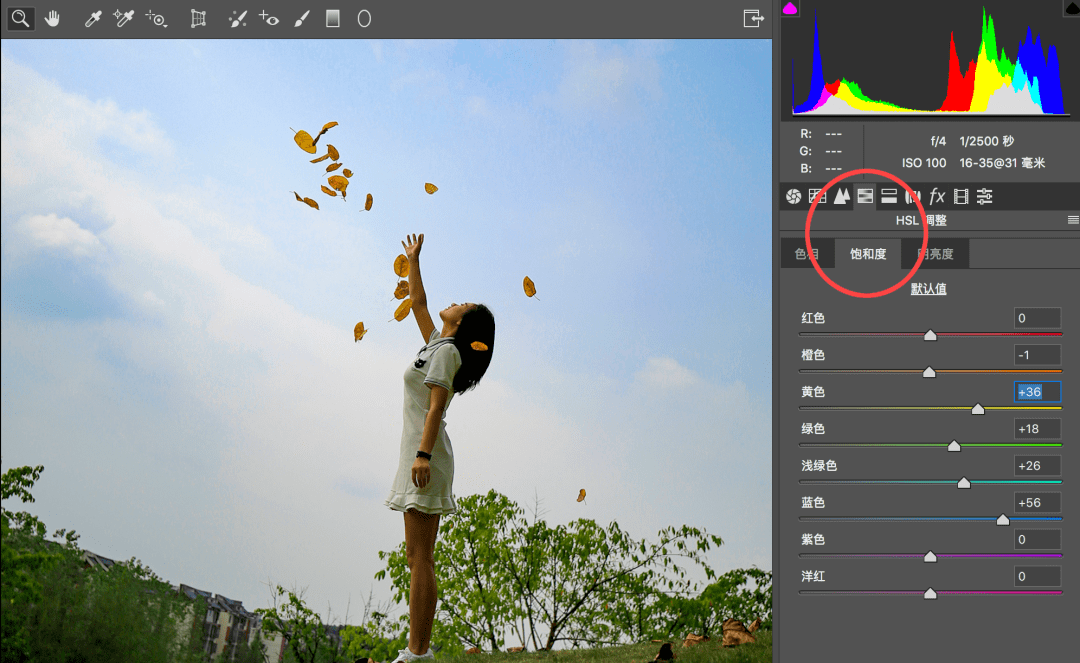Image resolution: width=1080 pixels, height=663 pixels.
Task: Click the 绿色 slider thumb
Action: pos(954,446)
